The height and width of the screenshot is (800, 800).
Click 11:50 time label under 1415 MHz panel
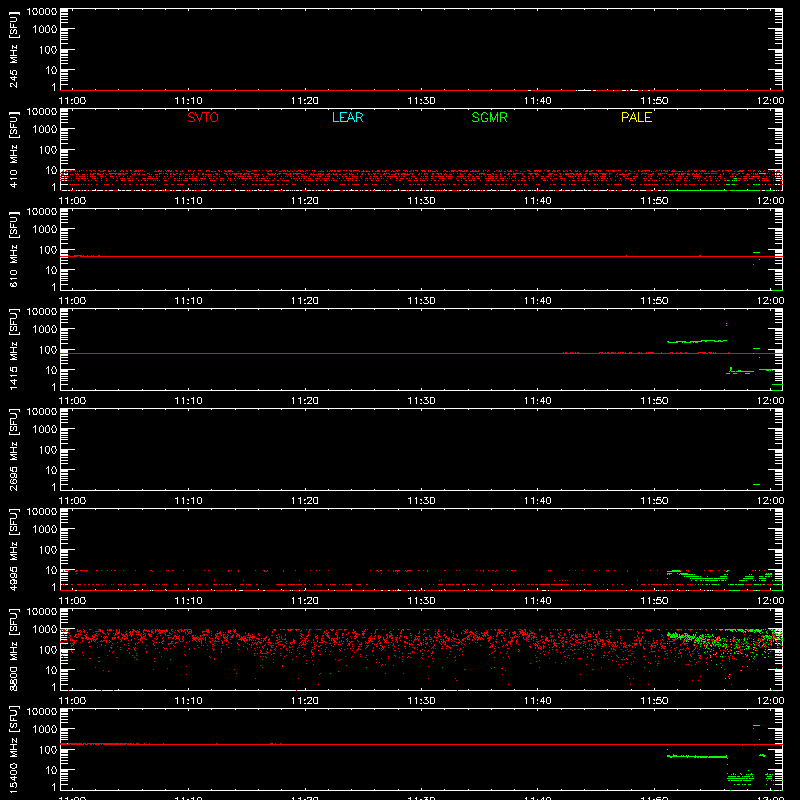tap(654, 401)
